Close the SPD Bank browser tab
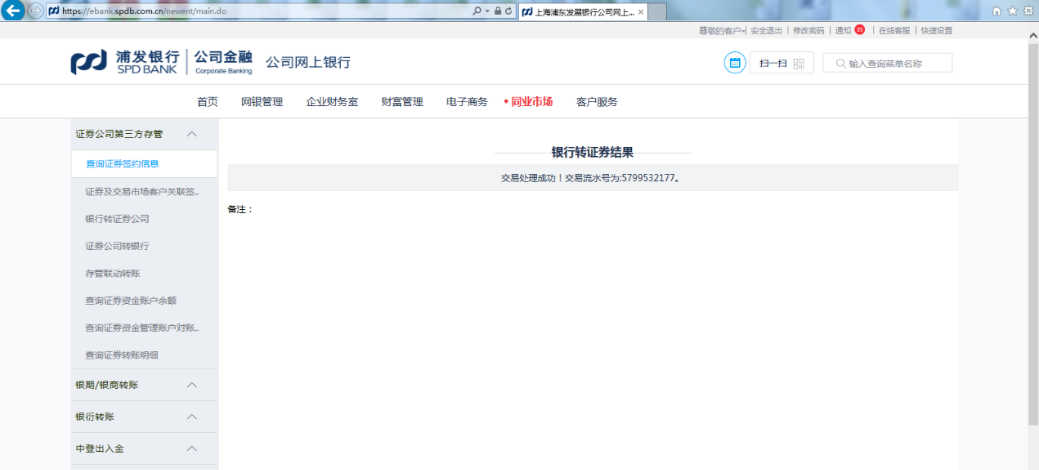This screenshot has width=1039, height=470. coord(640,11)
